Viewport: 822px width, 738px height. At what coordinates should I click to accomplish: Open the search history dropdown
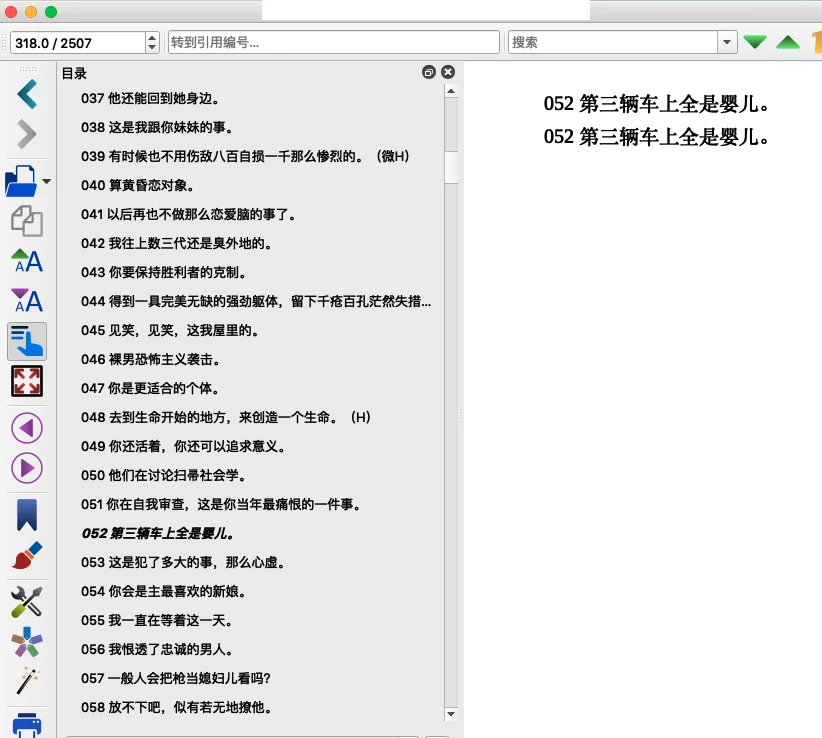727,42
